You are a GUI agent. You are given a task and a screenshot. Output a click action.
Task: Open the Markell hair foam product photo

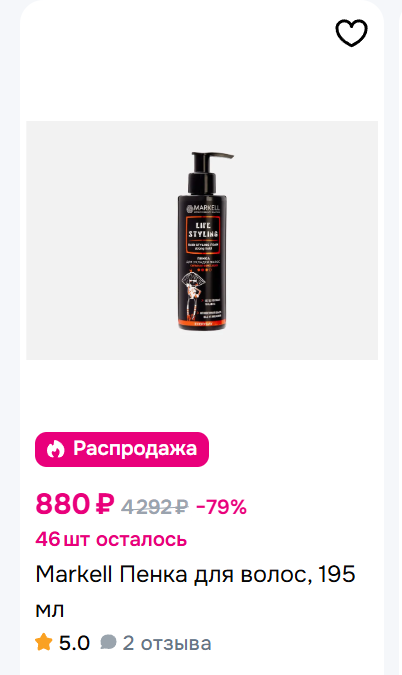pyautogui.click(x=202, y=240)
